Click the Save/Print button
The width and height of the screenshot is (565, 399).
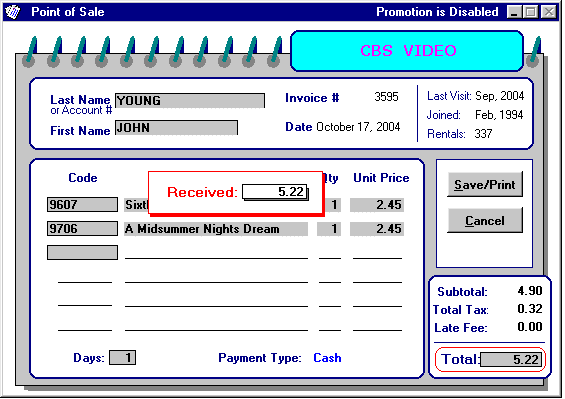tap(485, 185)
